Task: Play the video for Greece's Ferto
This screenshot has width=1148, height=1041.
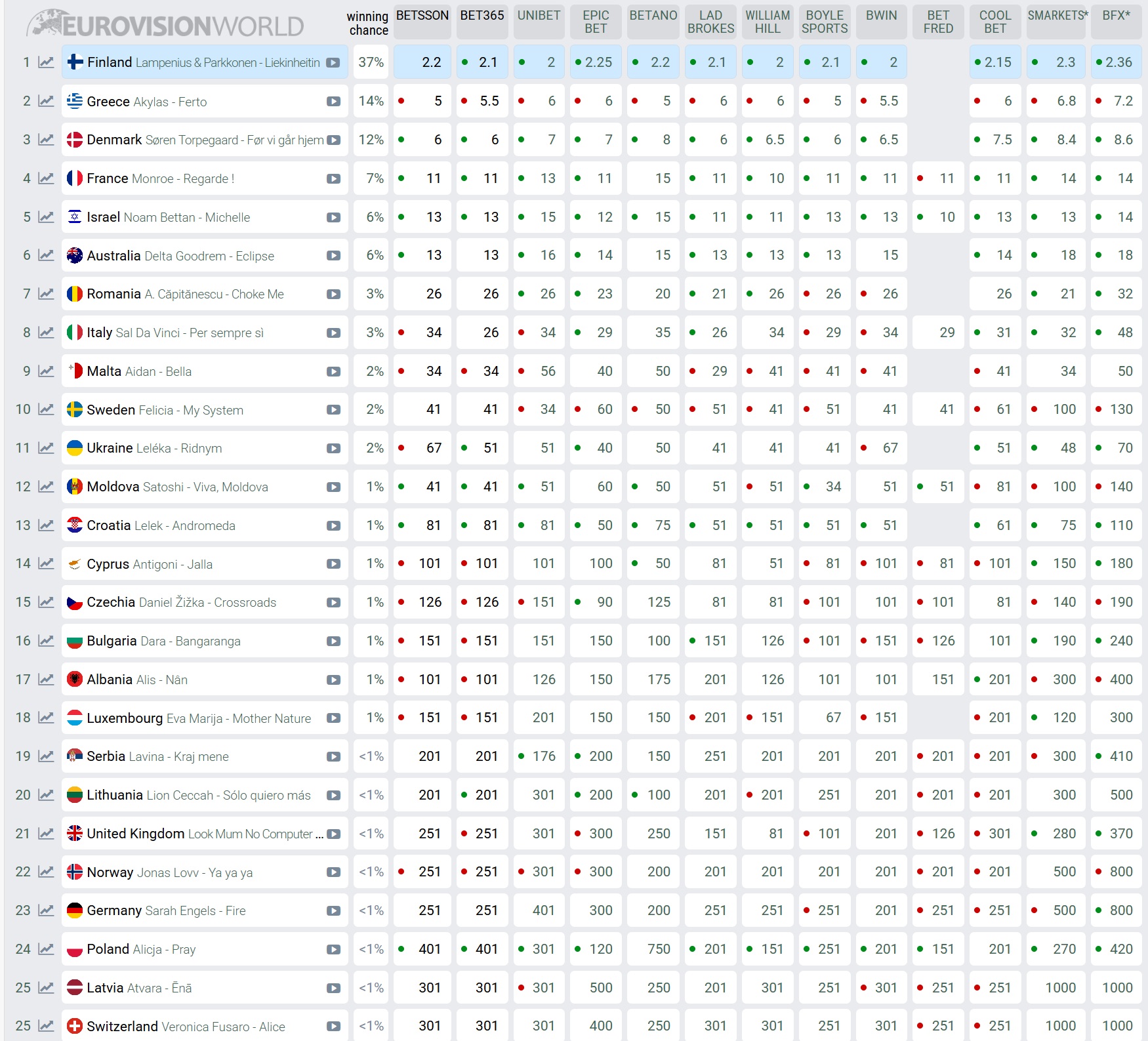Action: 333,102
